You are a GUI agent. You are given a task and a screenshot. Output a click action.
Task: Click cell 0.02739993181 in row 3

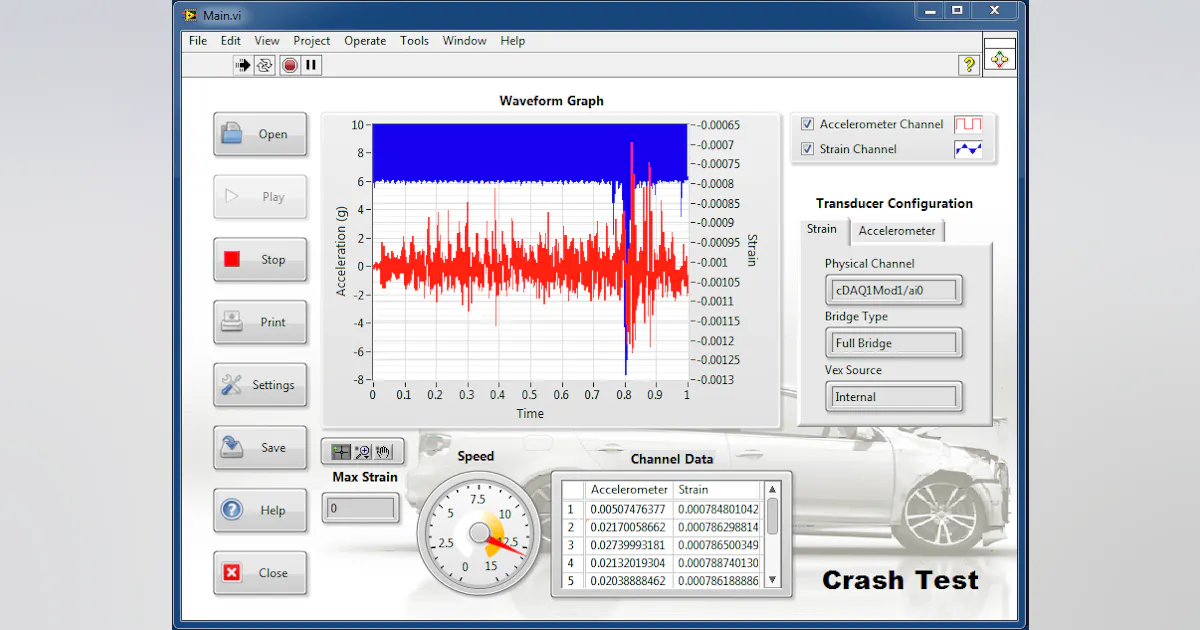[630, 545]
